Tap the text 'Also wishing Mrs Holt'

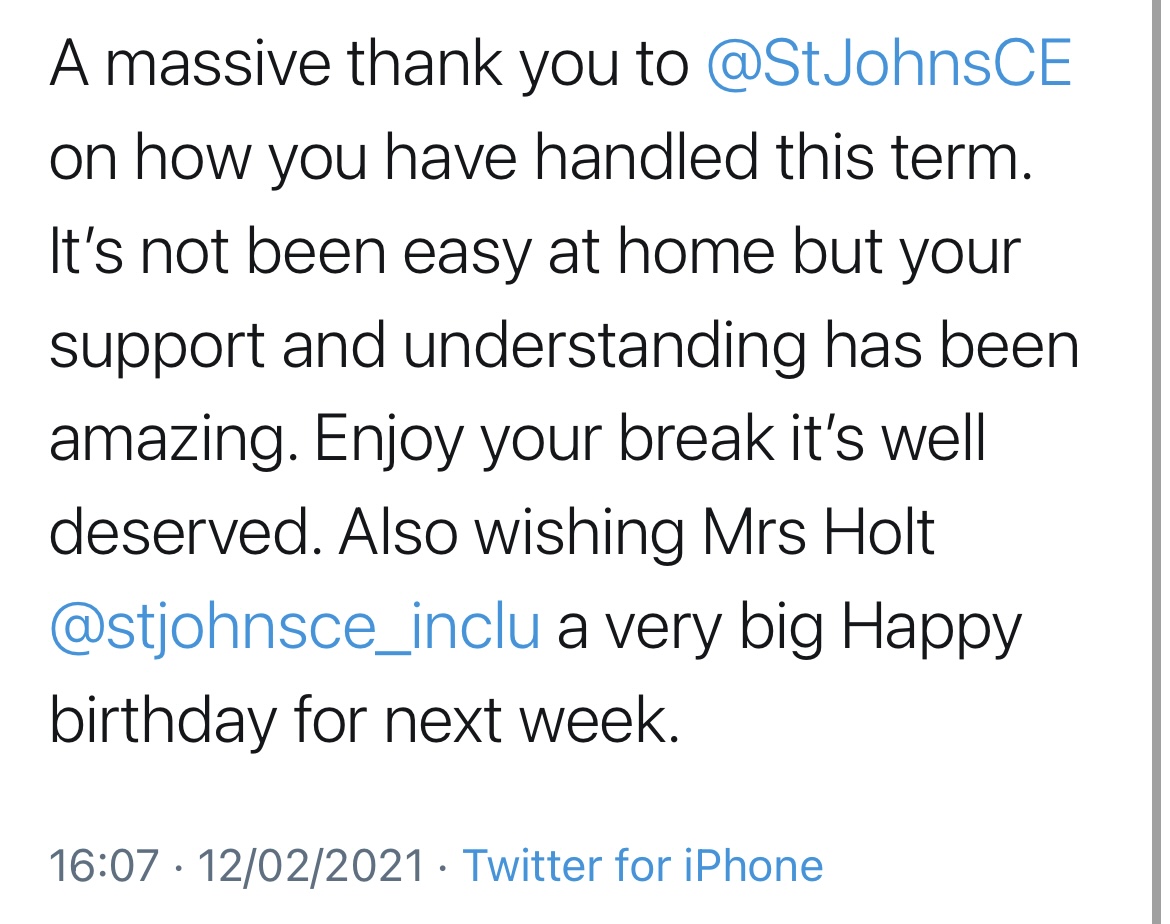click(x=636, y=534)
